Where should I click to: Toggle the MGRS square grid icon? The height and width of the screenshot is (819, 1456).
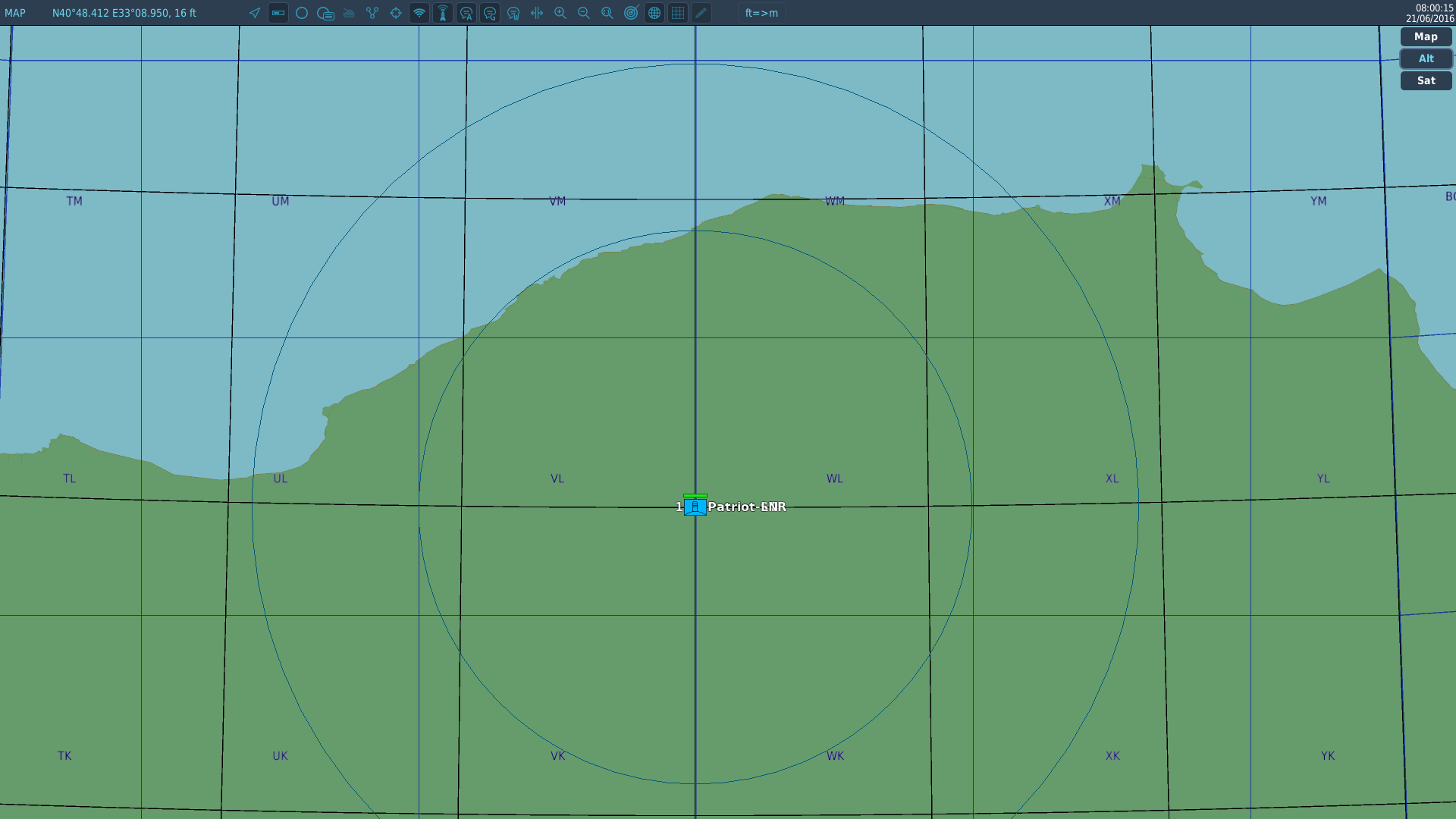click(678, 13)
